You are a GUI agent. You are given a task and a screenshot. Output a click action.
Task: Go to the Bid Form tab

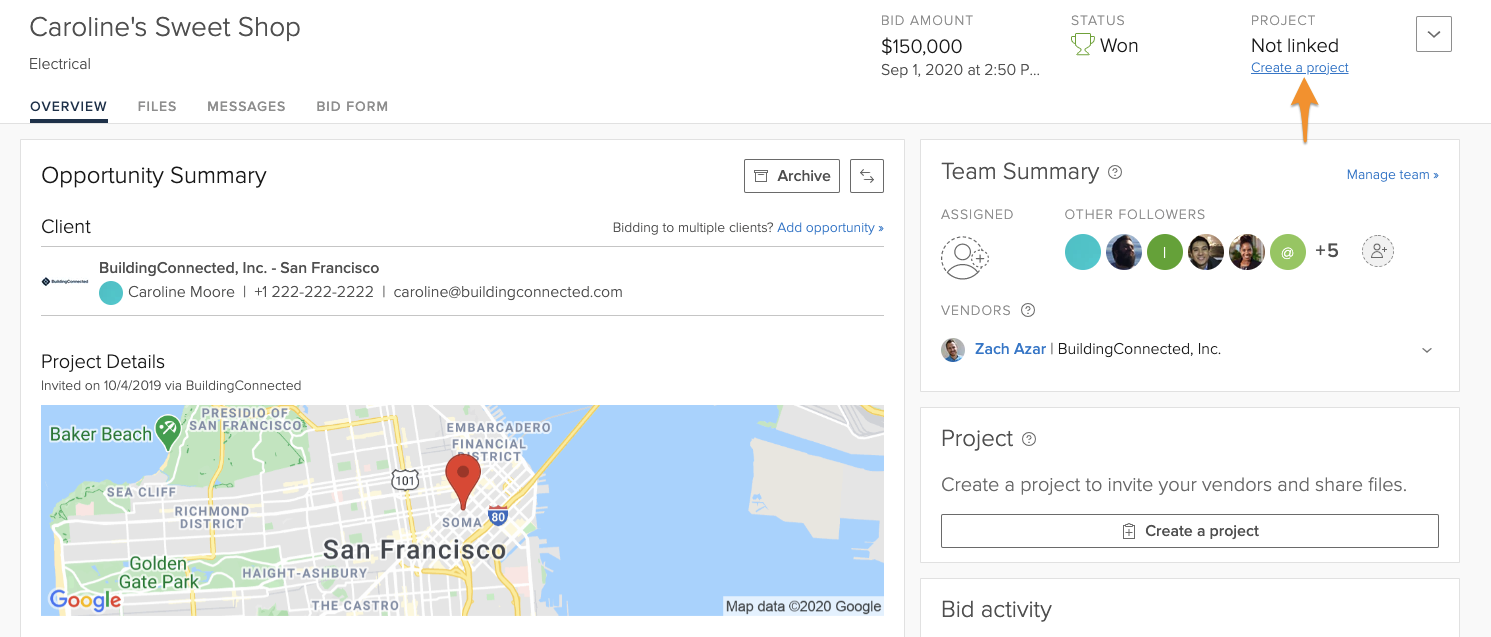pyautogui.click(x=352, y=106)
